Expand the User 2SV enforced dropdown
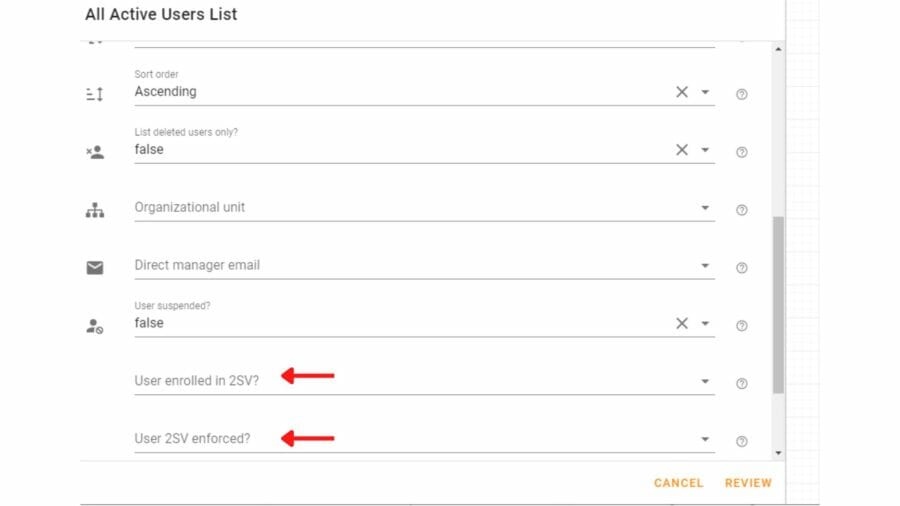The image size is (900, 506). pyautogui.click(x=705, y=439)
